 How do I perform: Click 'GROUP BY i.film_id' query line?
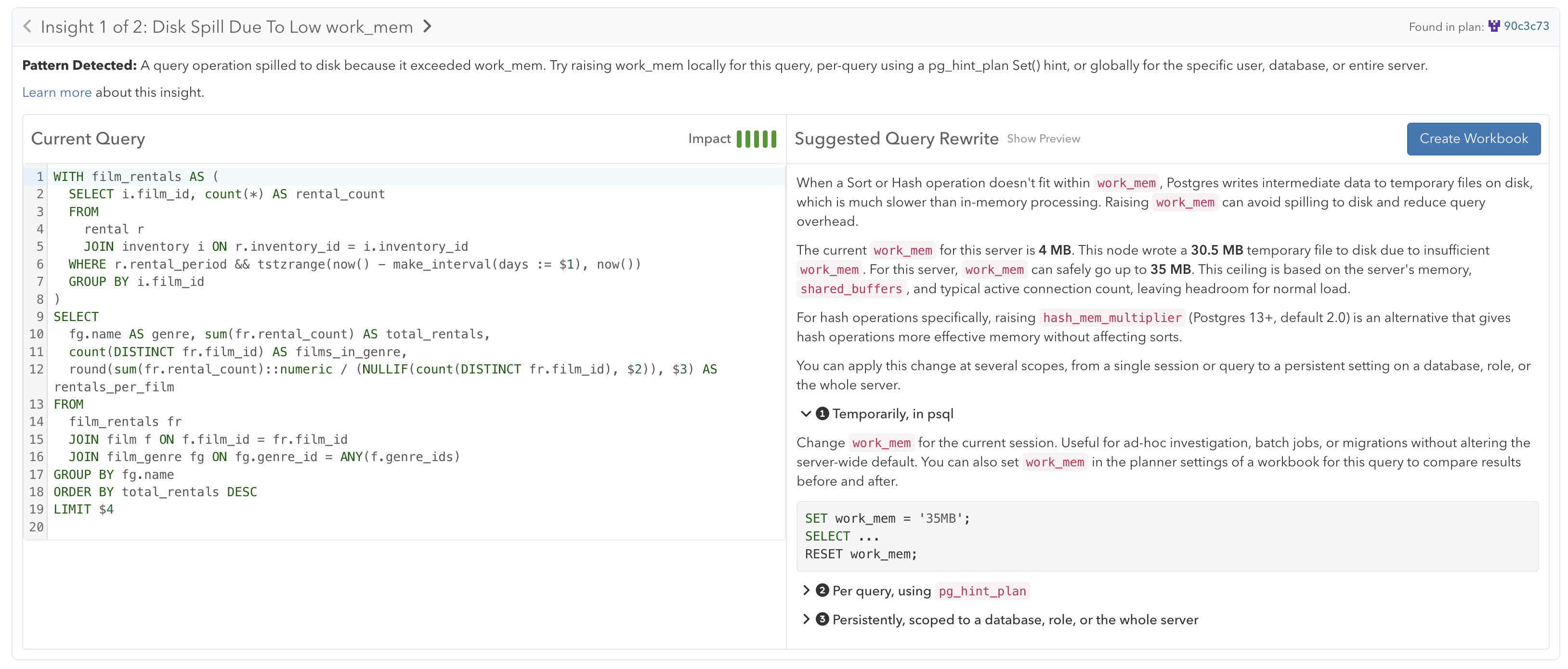136,282
